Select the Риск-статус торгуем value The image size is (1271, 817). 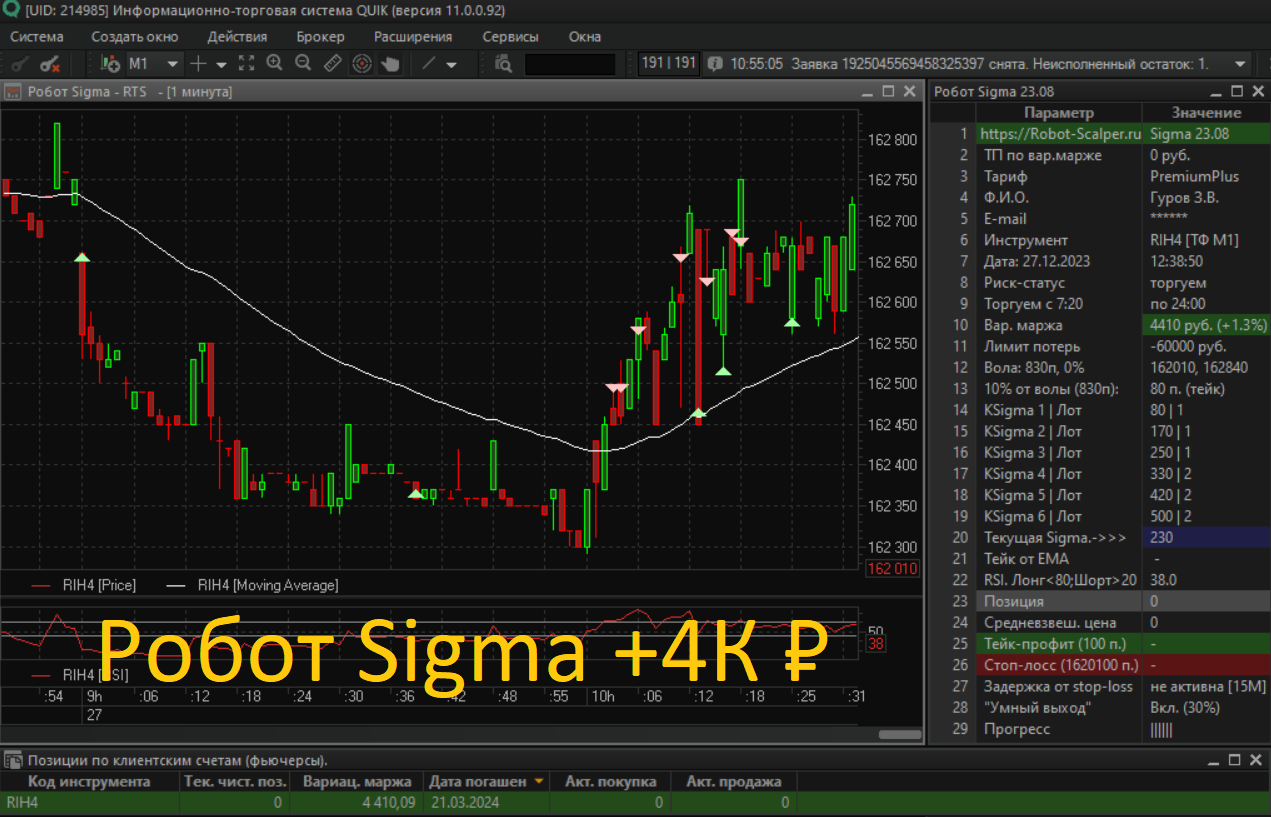click(1206, 283)
